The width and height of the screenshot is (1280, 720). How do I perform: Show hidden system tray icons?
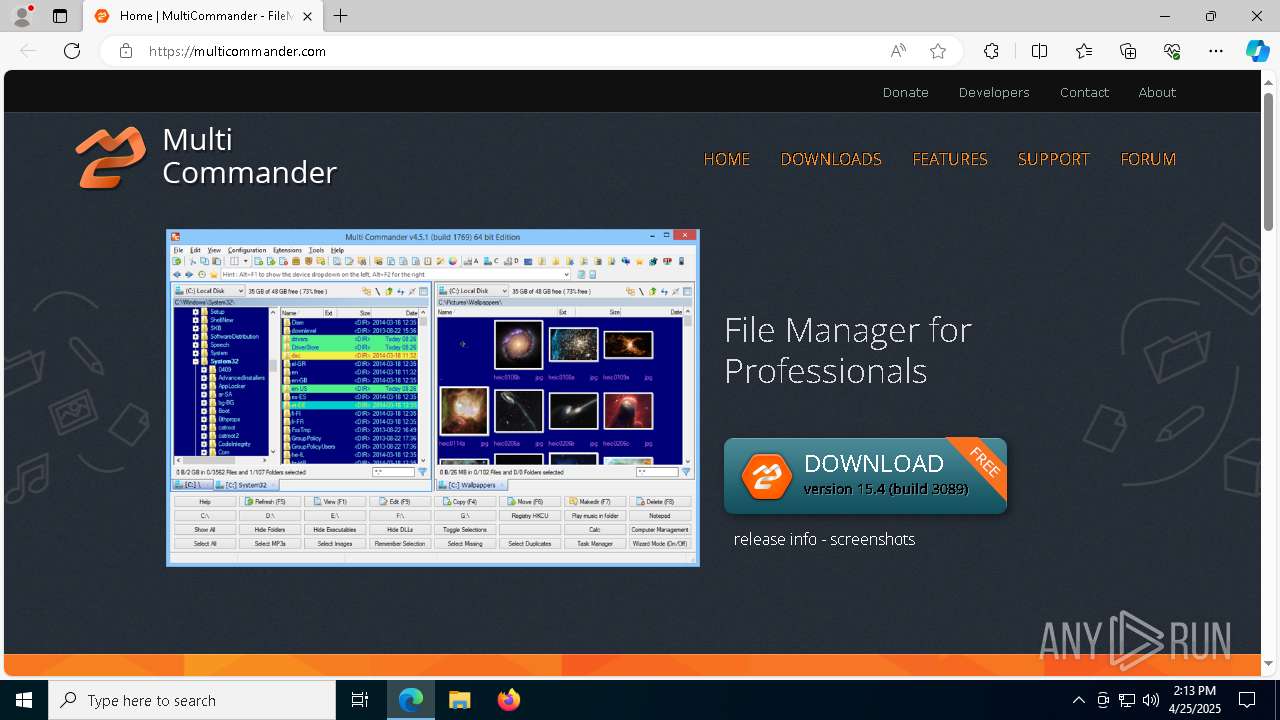click(x=1078, y=700)
